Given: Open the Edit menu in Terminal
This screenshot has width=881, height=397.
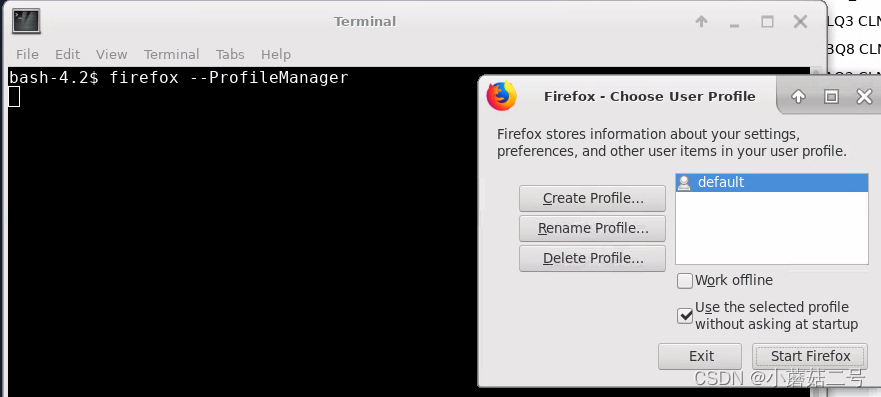Looking at the screenshot, I should (67, 54).
